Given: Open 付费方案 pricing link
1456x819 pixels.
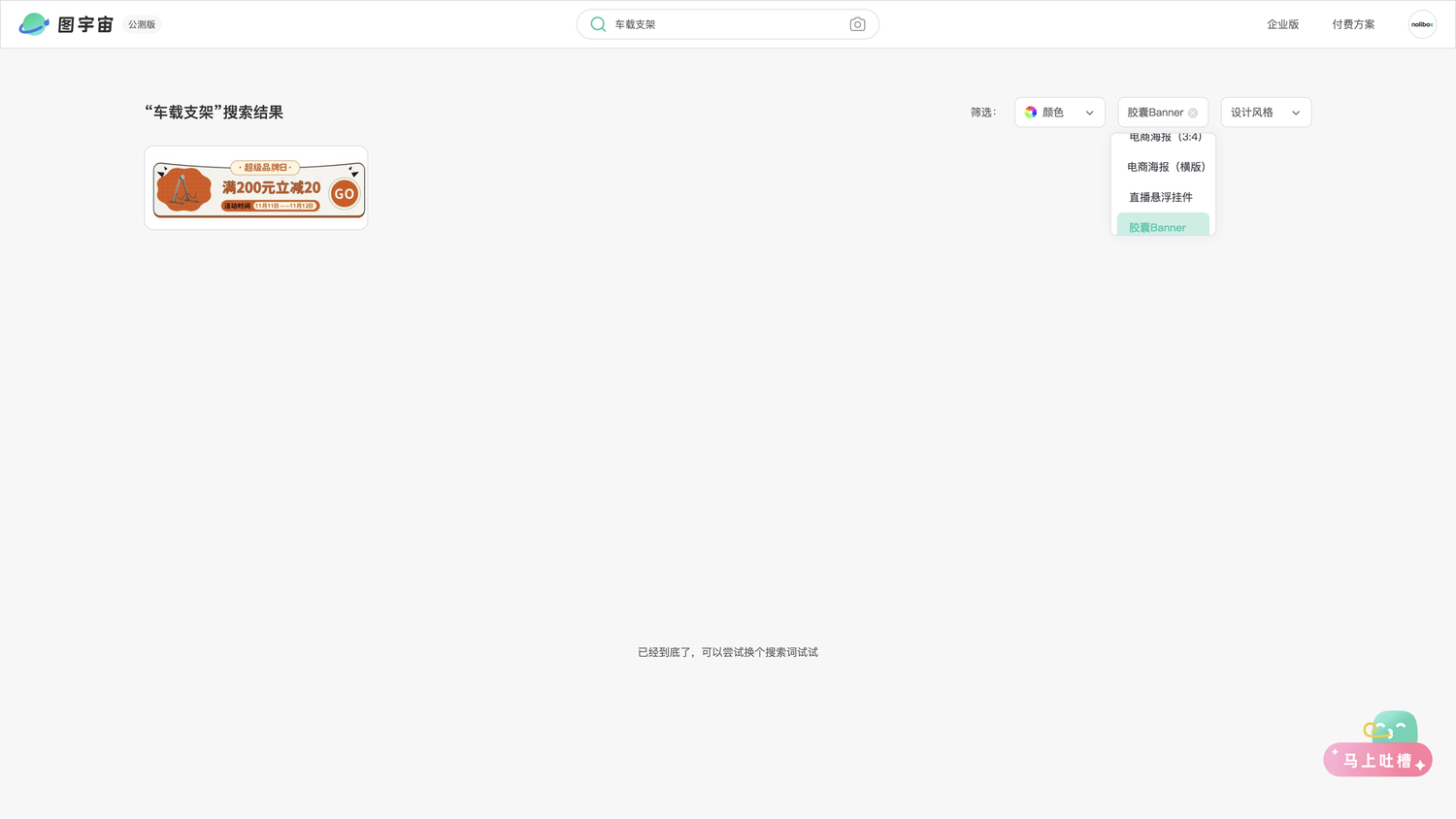Looking at the screenshot, I should [x=1353, y=24].
